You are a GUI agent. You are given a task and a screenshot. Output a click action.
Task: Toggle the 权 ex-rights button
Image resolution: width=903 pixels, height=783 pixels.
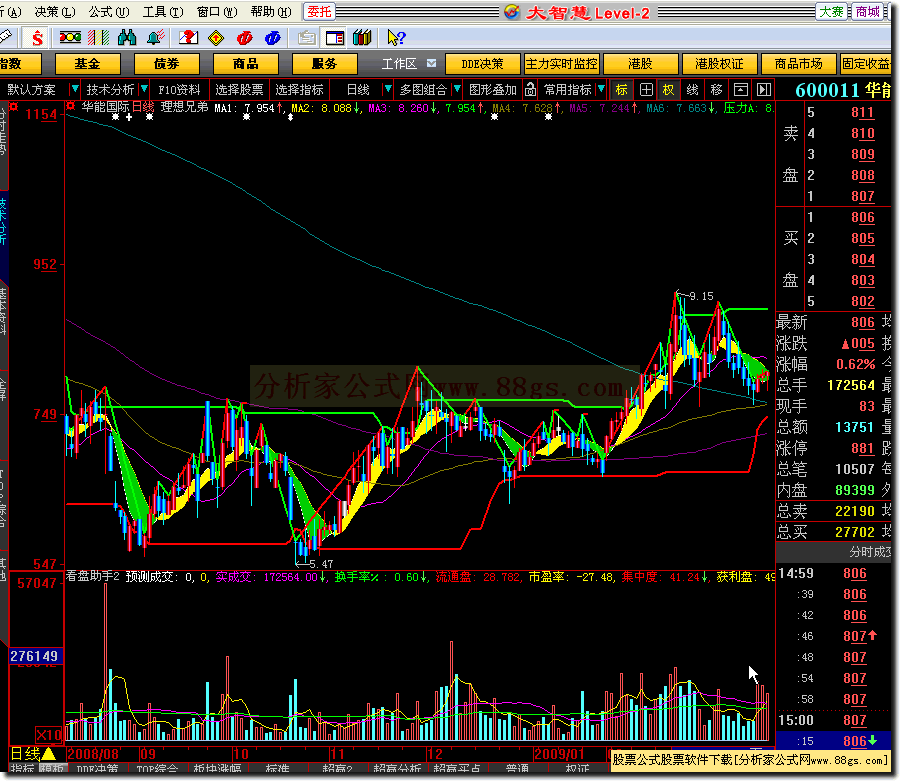[x=668, y=90]
